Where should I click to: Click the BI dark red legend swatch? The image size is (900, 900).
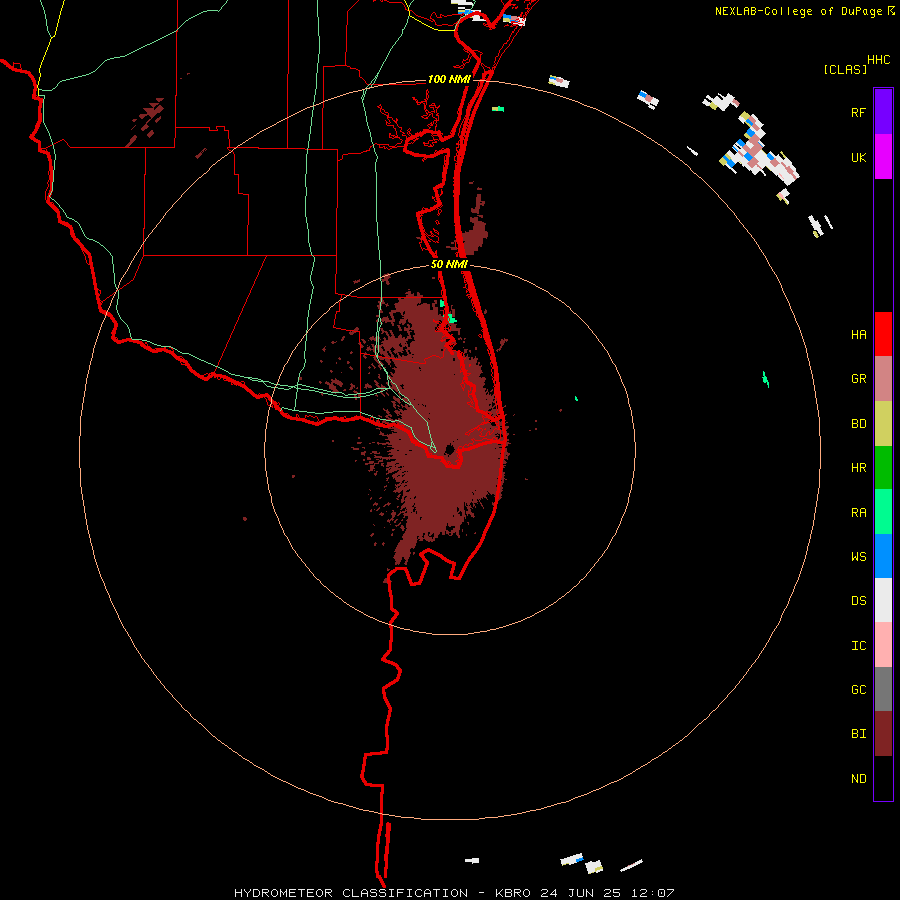[883, 734]
